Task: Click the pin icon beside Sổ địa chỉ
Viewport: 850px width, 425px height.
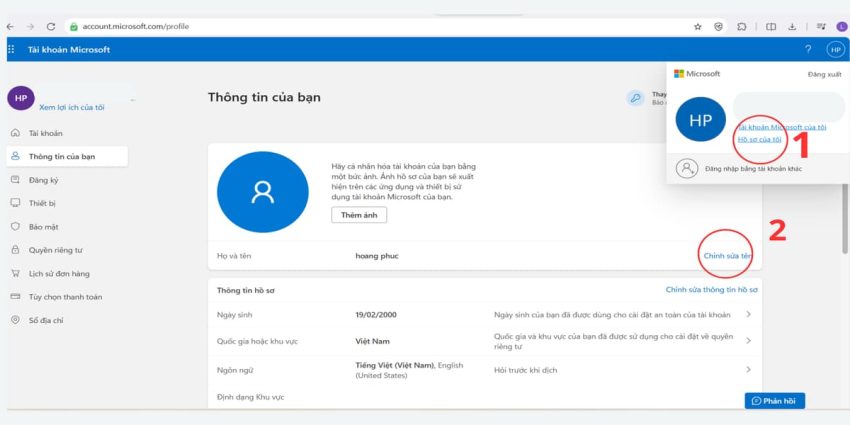Action: (16, 320)
